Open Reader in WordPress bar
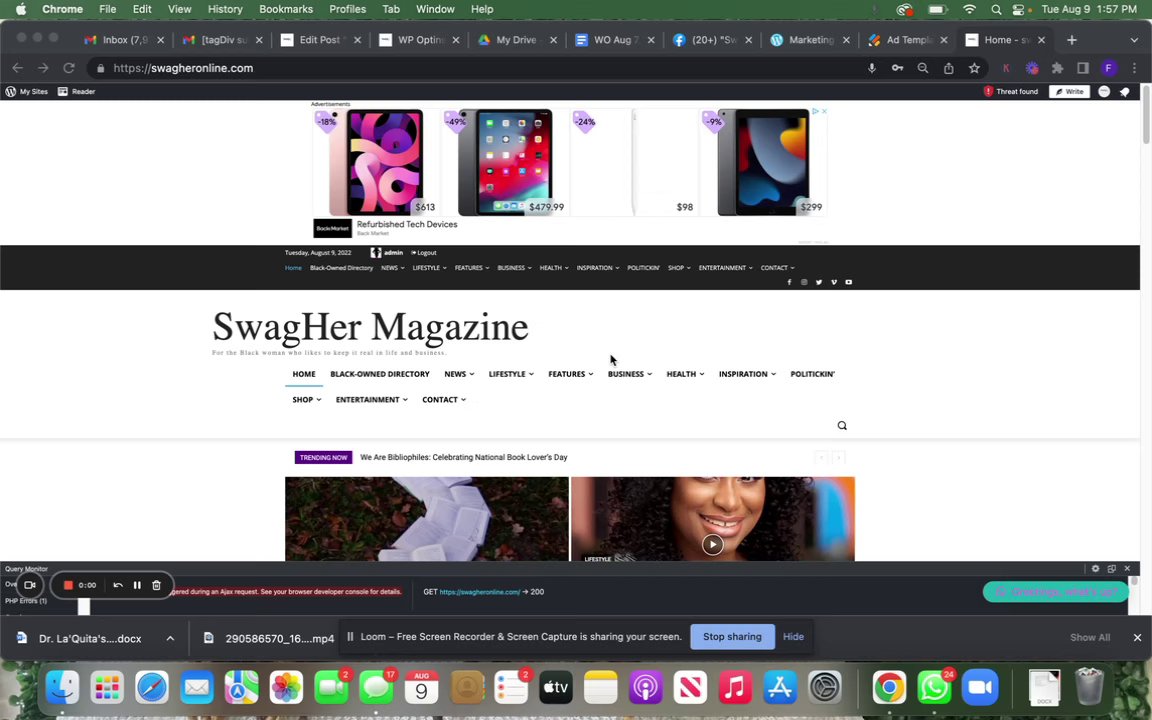Viewport: 1152px width, 720px height. click(x=77, y=92)
